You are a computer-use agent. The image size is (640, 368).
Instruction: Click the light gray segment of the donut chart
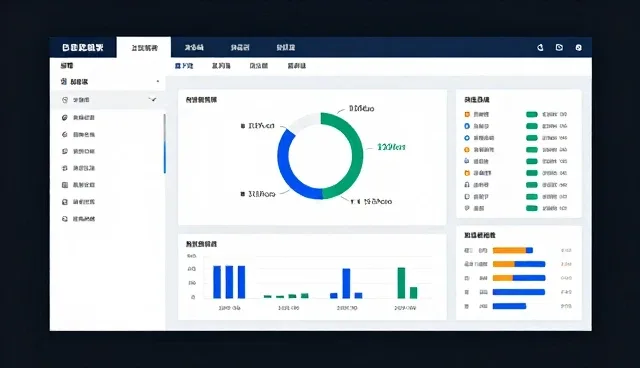[304, 121]
